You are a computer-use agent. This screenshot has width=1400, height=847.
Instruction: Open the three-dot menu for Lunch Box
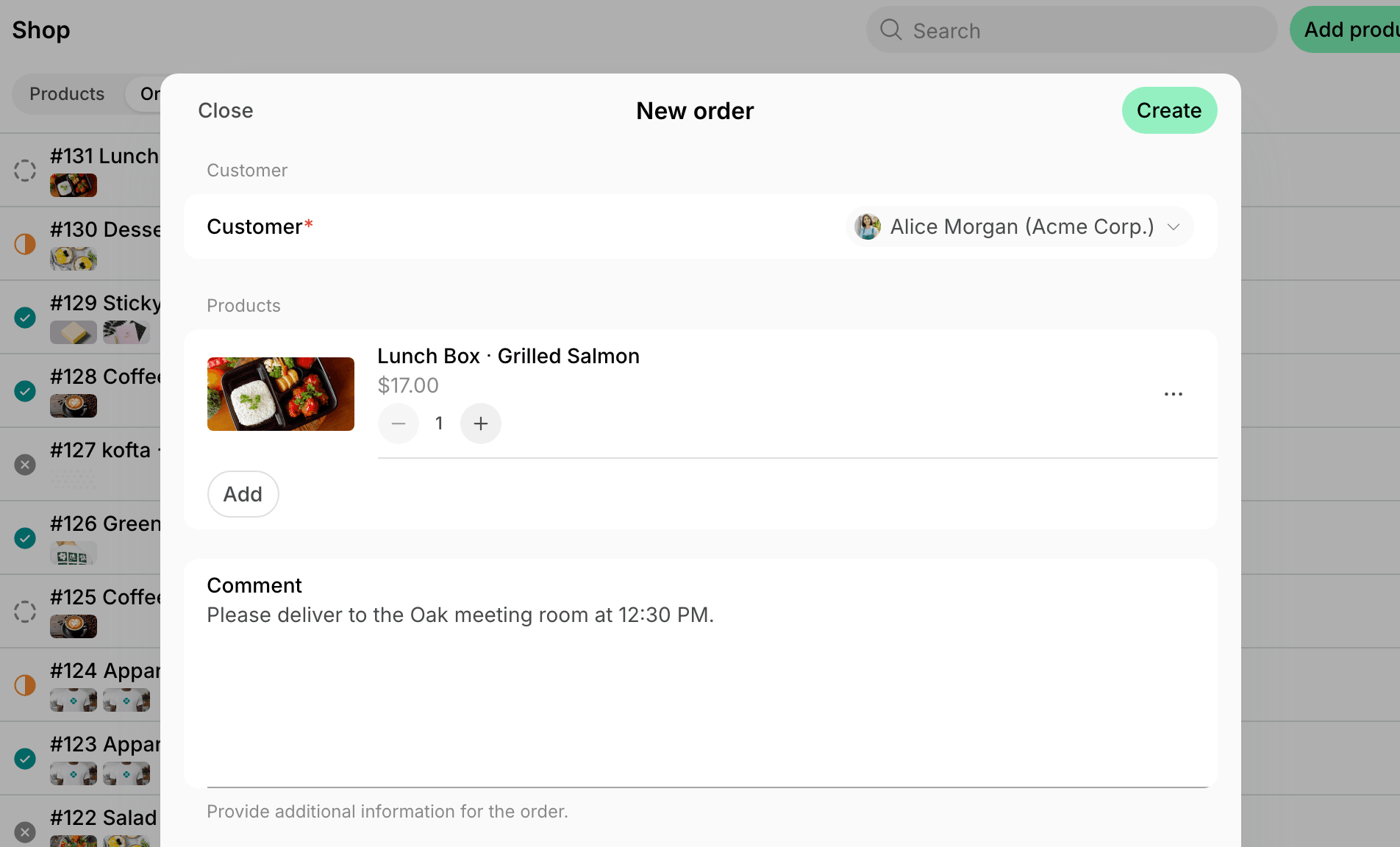[1174, 394]
